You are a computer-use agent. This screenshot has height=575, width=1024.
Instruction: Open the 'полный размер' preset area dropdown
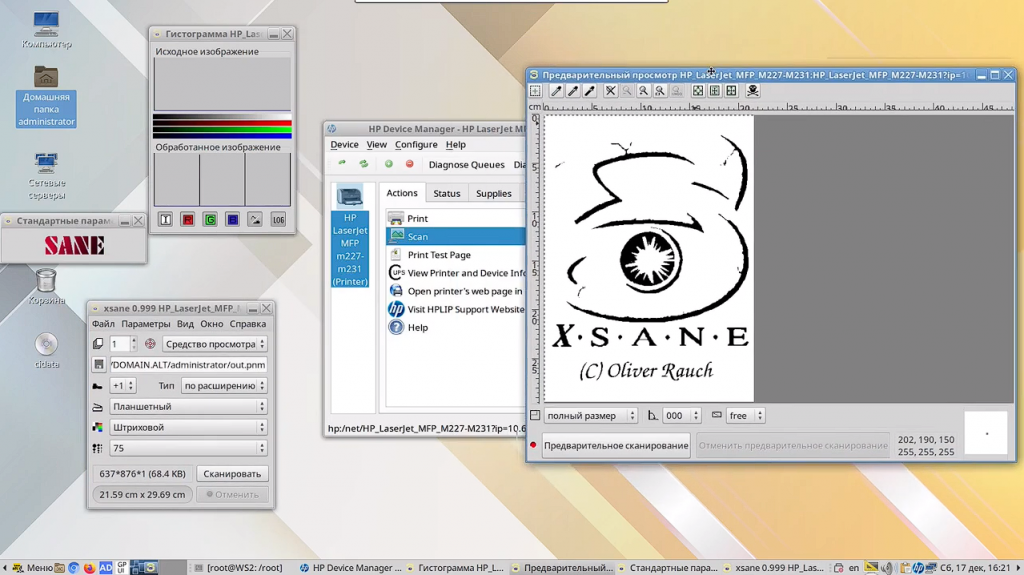pos(590,416)
